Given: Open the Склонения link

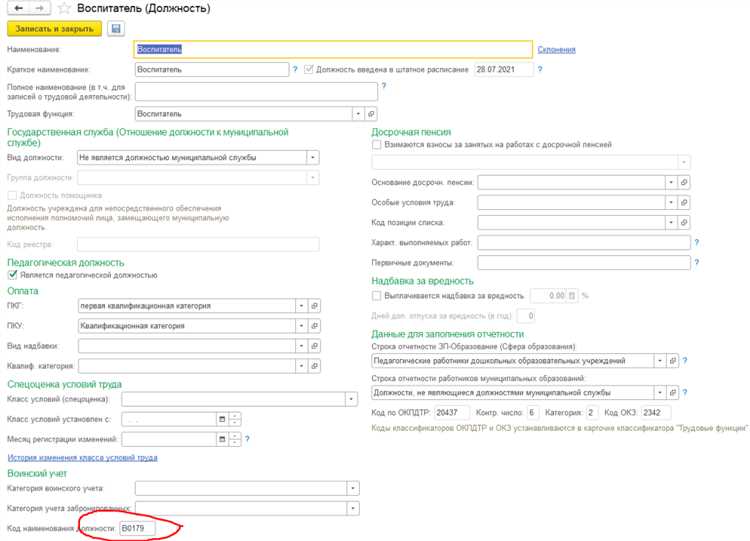Looking at the screenshot, I should click(x=556, y=49).
